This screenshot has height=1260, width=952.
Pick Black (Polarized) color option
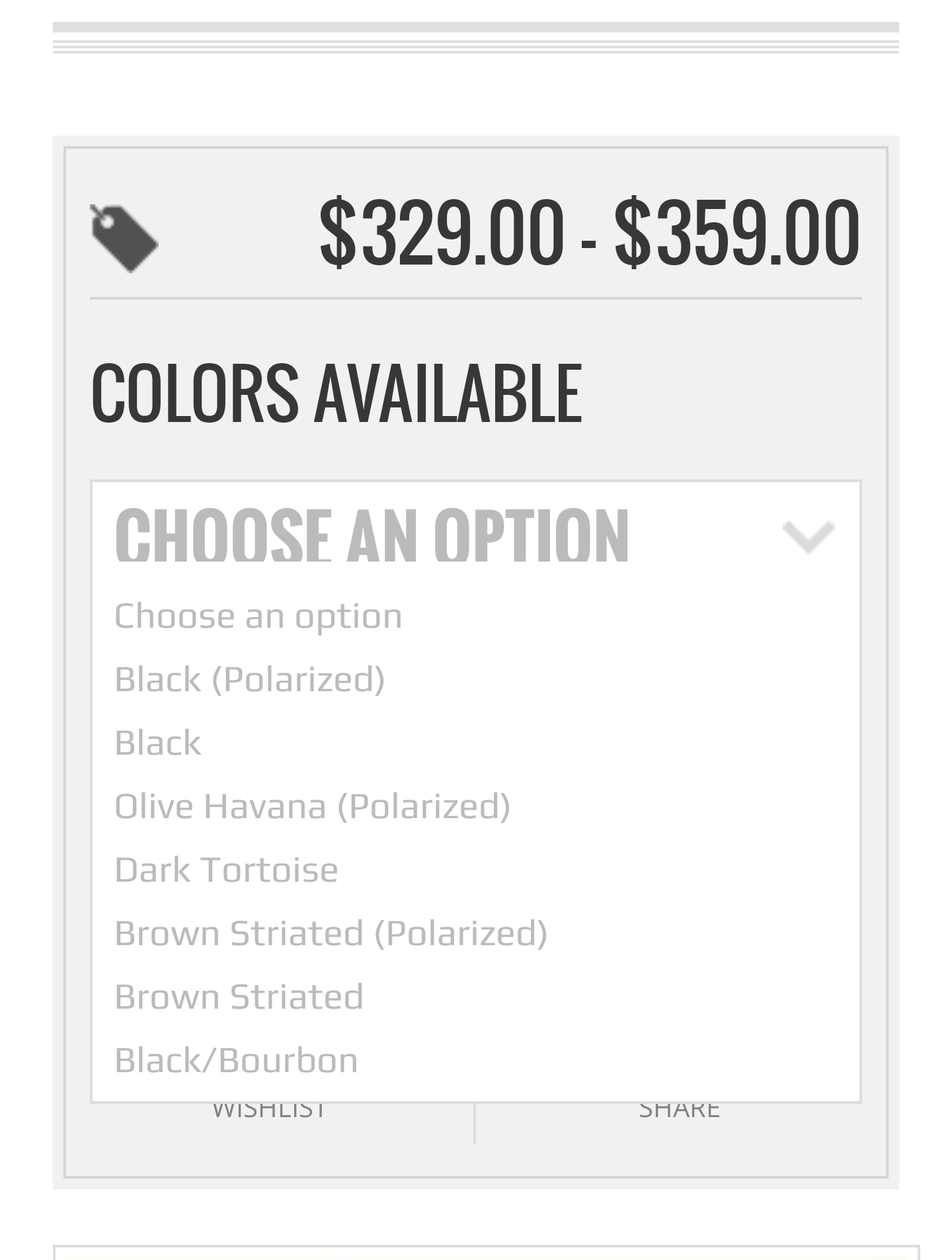476,679
